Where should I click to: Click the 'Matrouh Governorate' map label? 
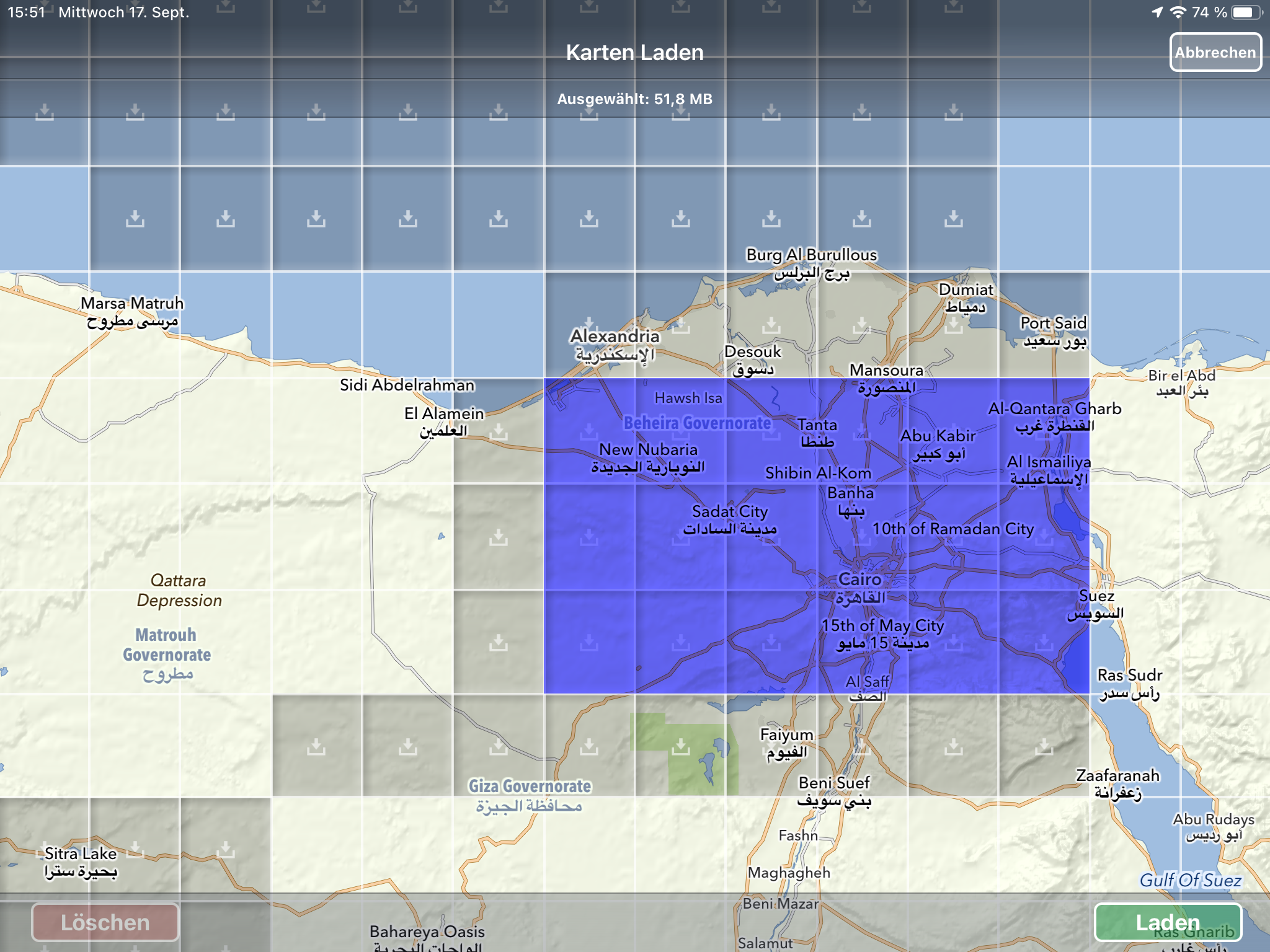pos(166,645)
